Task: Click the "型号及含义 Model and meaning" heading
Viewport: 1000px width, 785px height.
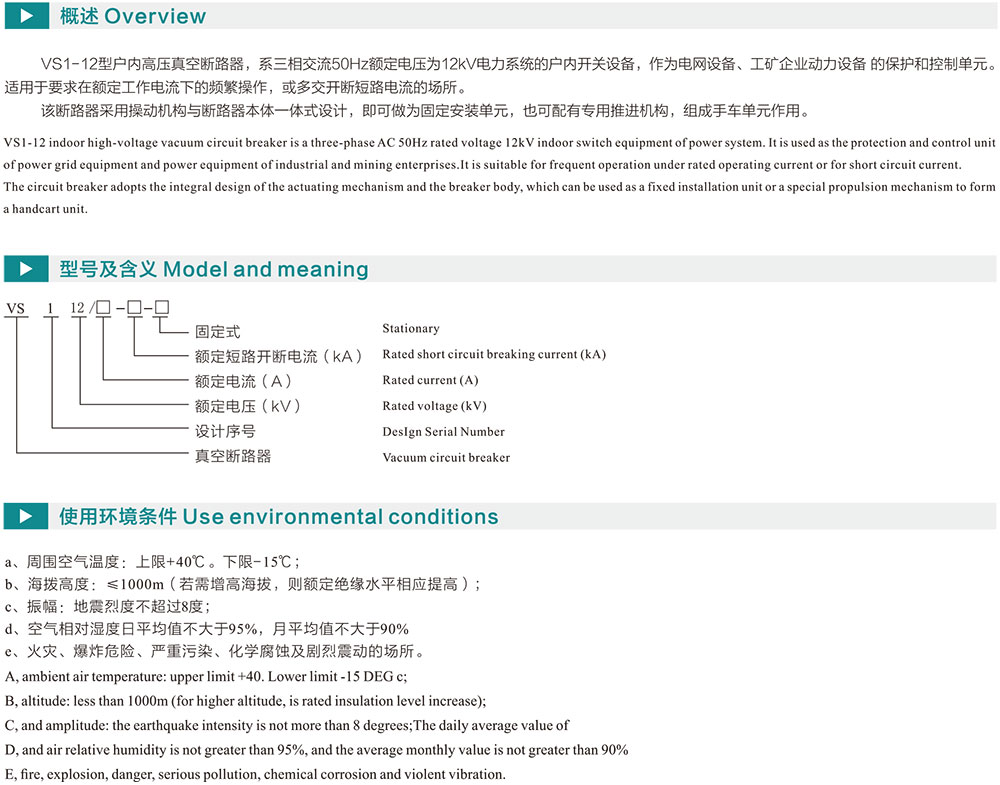Action: pyautogui.click(x=213, y=269)
